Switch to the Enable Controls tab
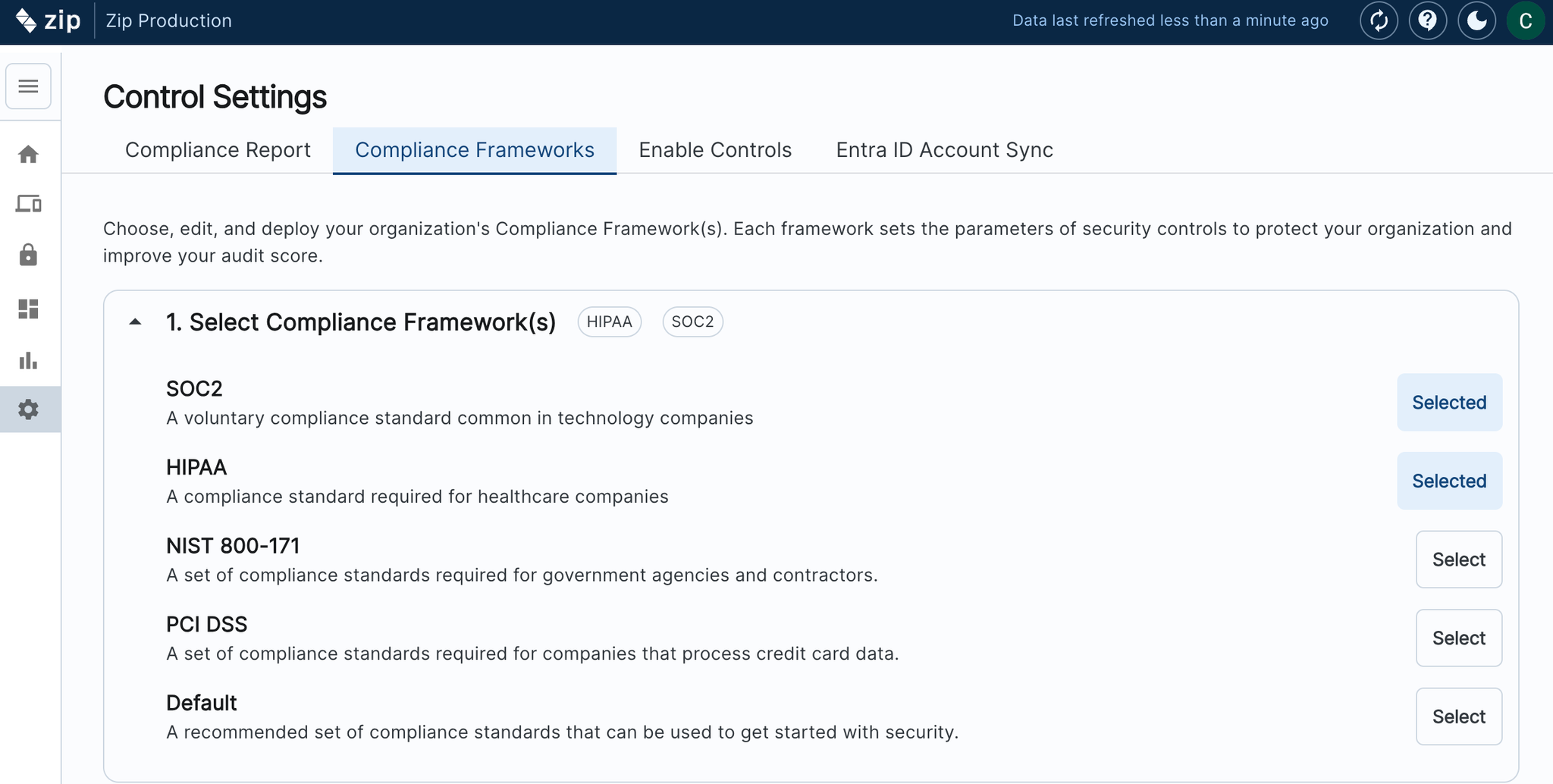 pos(714,150)
